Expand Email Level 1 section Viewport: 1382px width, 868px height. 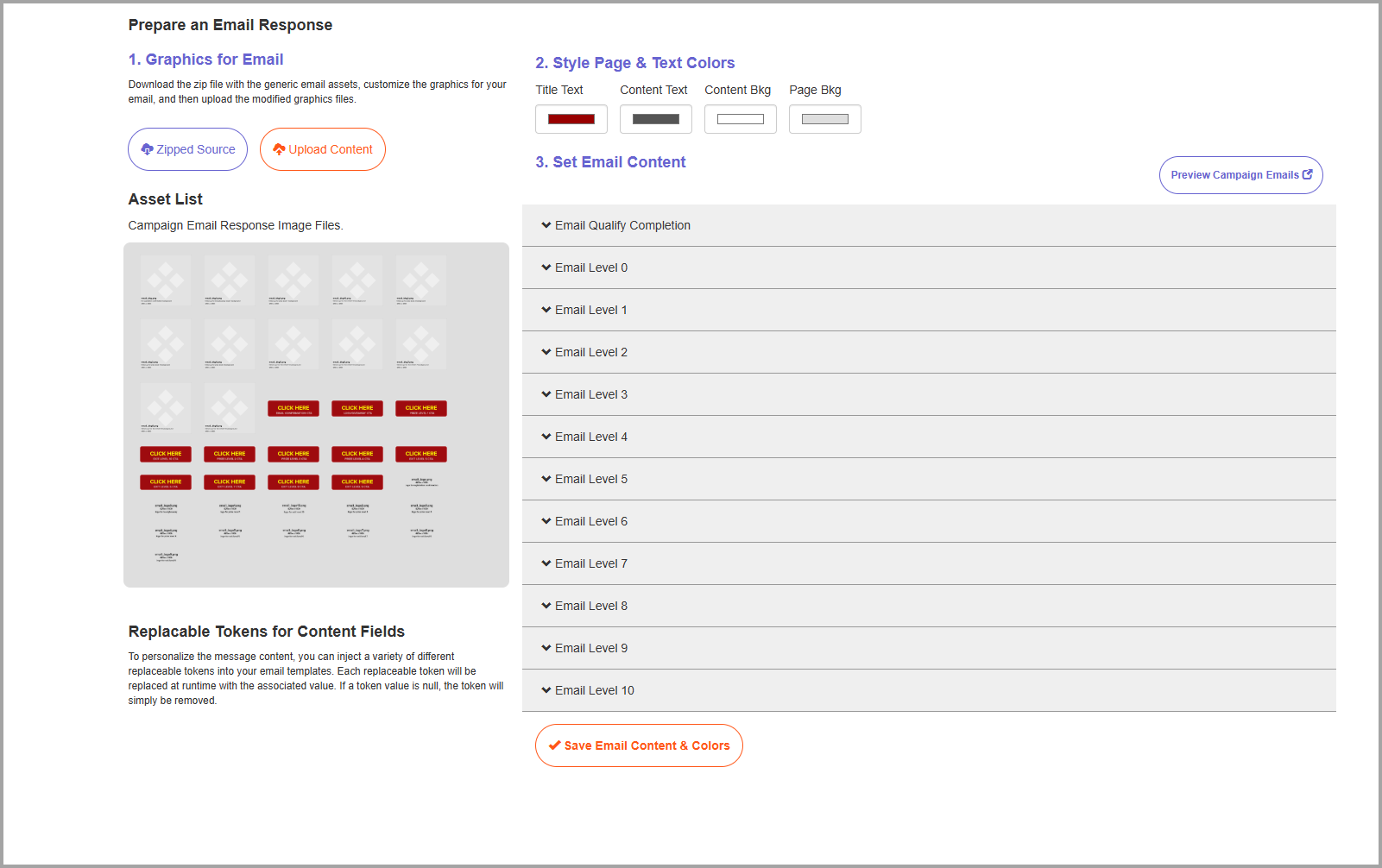point(929,310)
